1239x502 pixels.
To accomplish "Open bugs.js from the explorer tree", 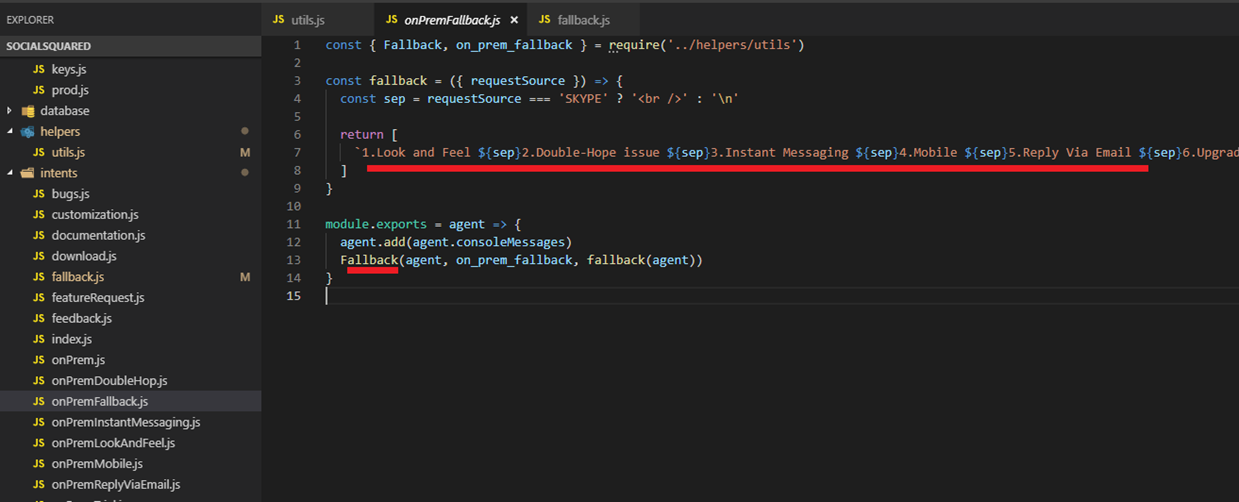I will (x=70, y=194).
